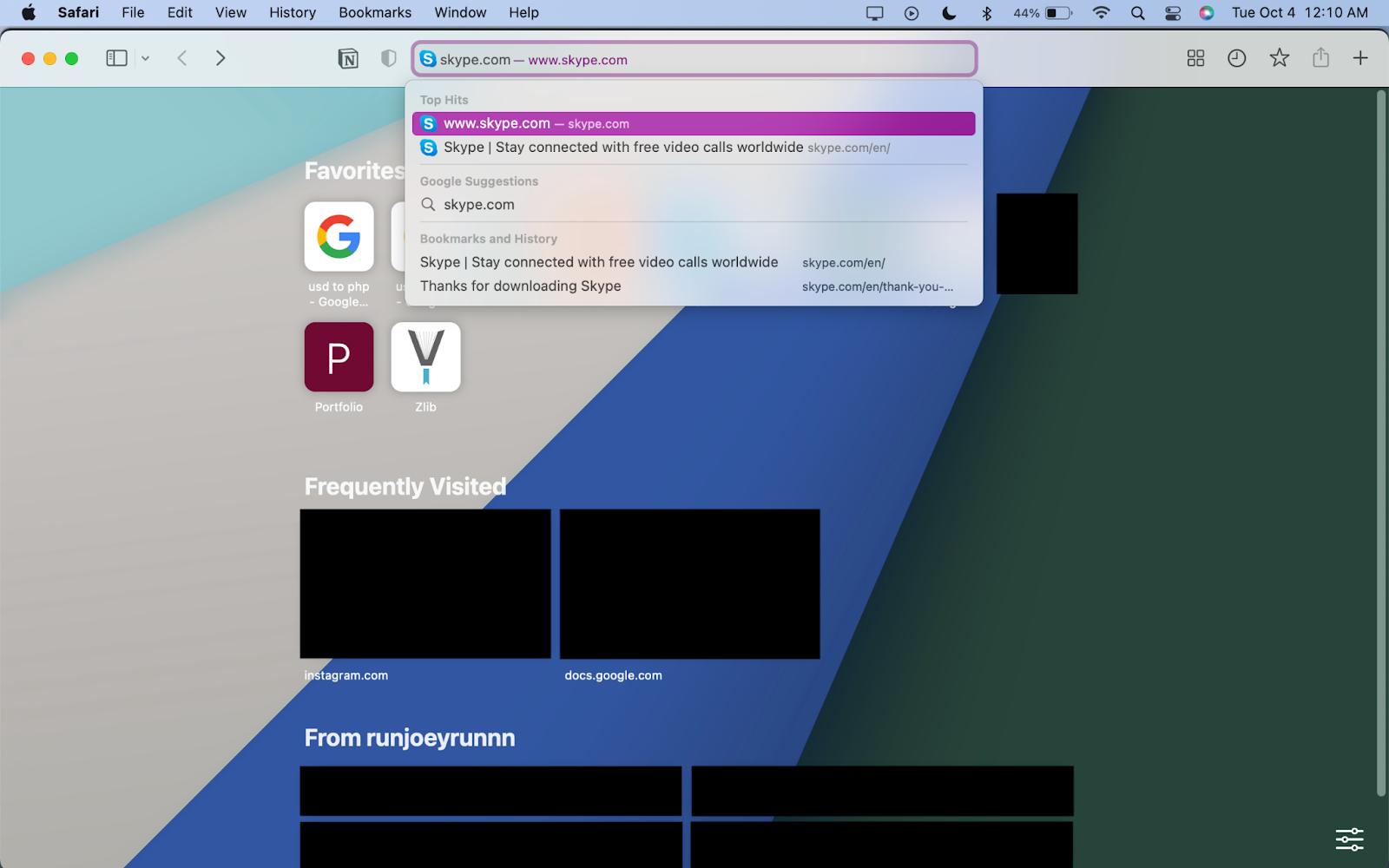The width and height of the screenshot is (1389, 868).
Task: Open the Window menu
Action: 460,12
